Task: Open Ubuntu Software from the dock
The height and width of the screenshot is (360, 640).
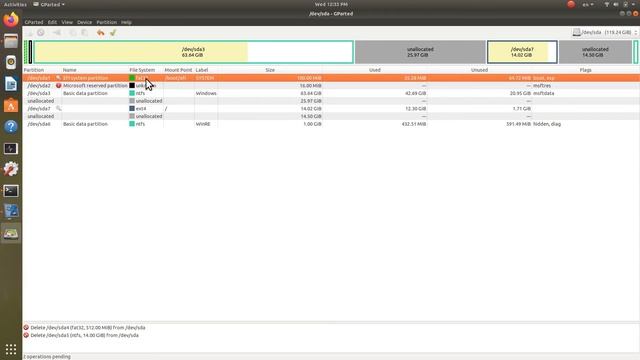Action: (11, 105)
